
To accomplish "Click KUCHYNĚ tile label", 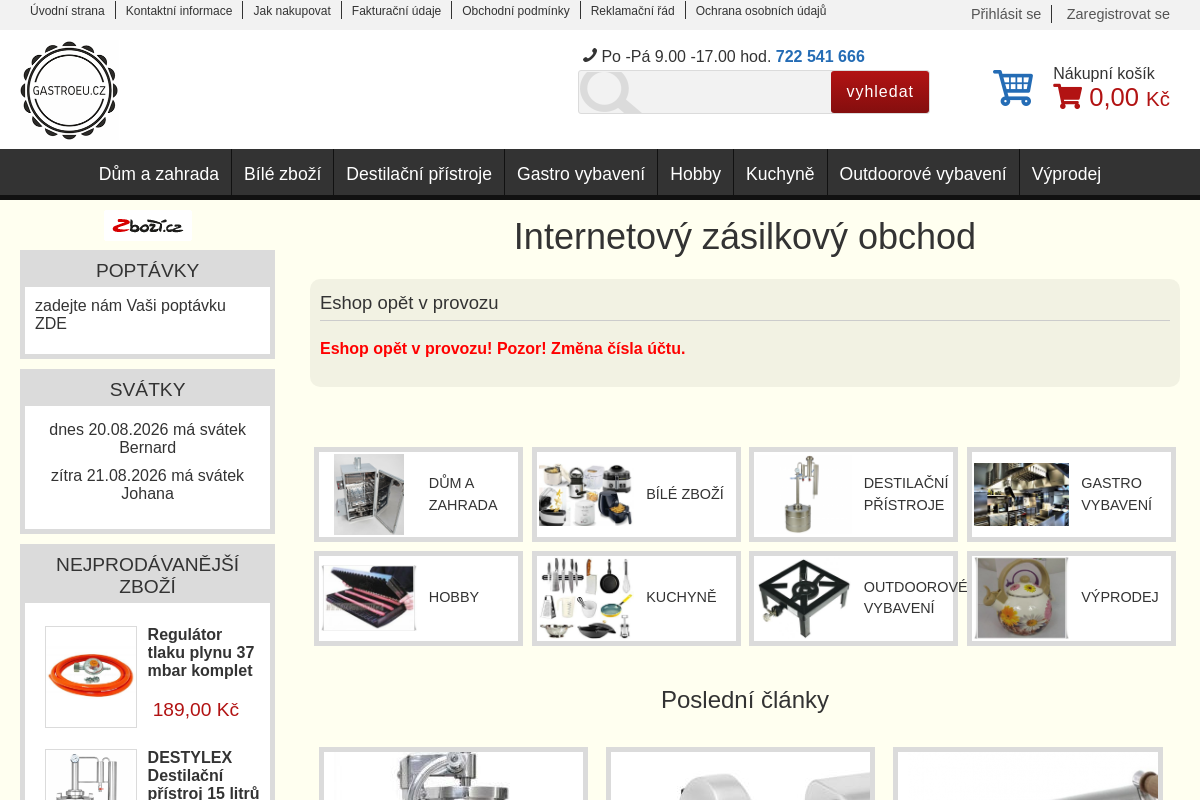I will point(681,597).
